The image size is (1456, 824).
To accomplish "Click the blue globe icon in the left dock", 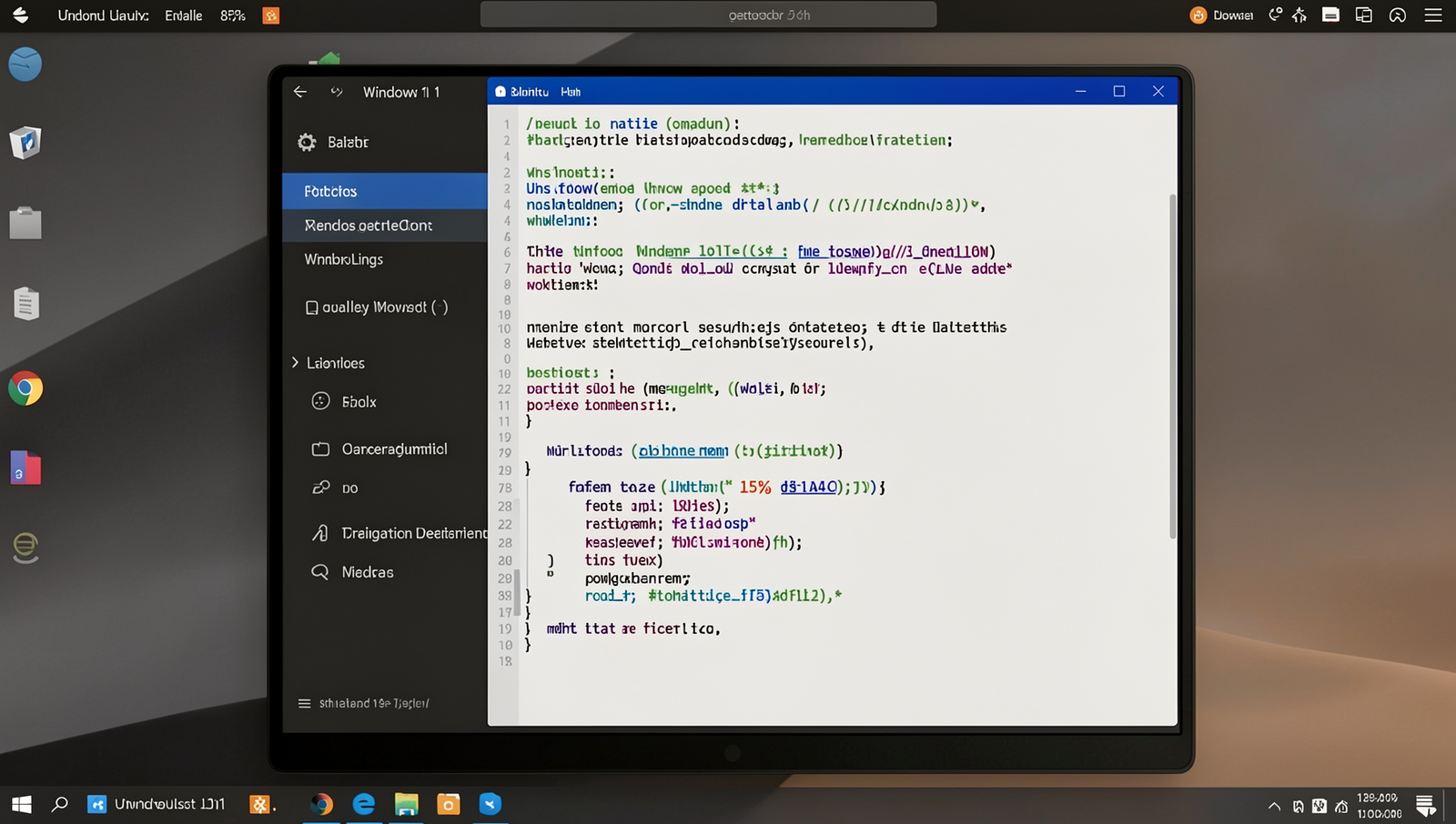I will (x=25, y=65).
